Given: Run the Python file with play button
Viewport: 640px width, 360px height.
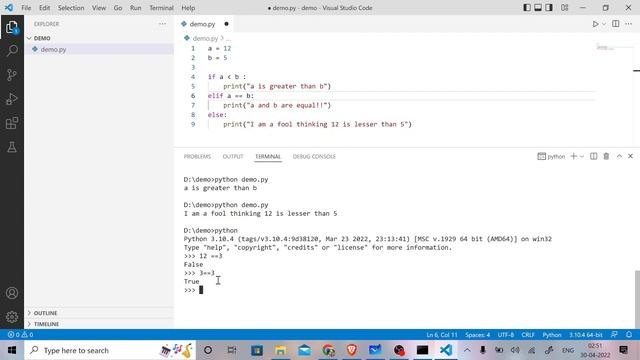Looking at the screenshot, I should click(x=596, y=24).
